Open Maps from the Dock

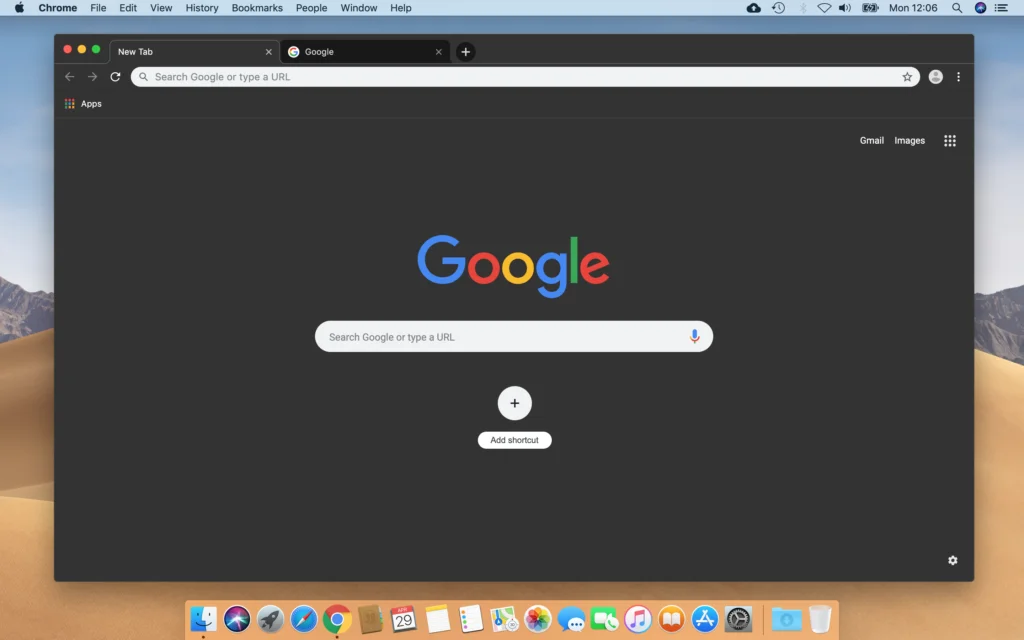tap(504, 618)
